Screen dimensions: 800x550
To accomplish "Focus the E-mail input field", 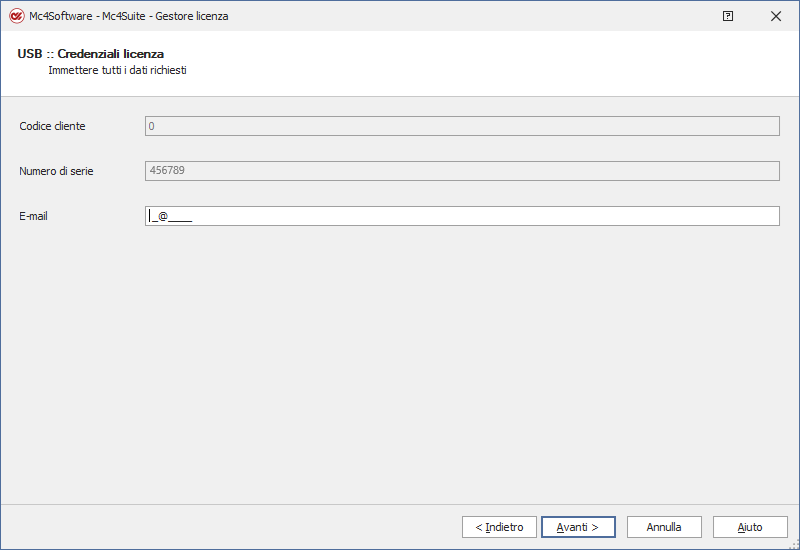I will pyautogui.click(x=462, y=216).
